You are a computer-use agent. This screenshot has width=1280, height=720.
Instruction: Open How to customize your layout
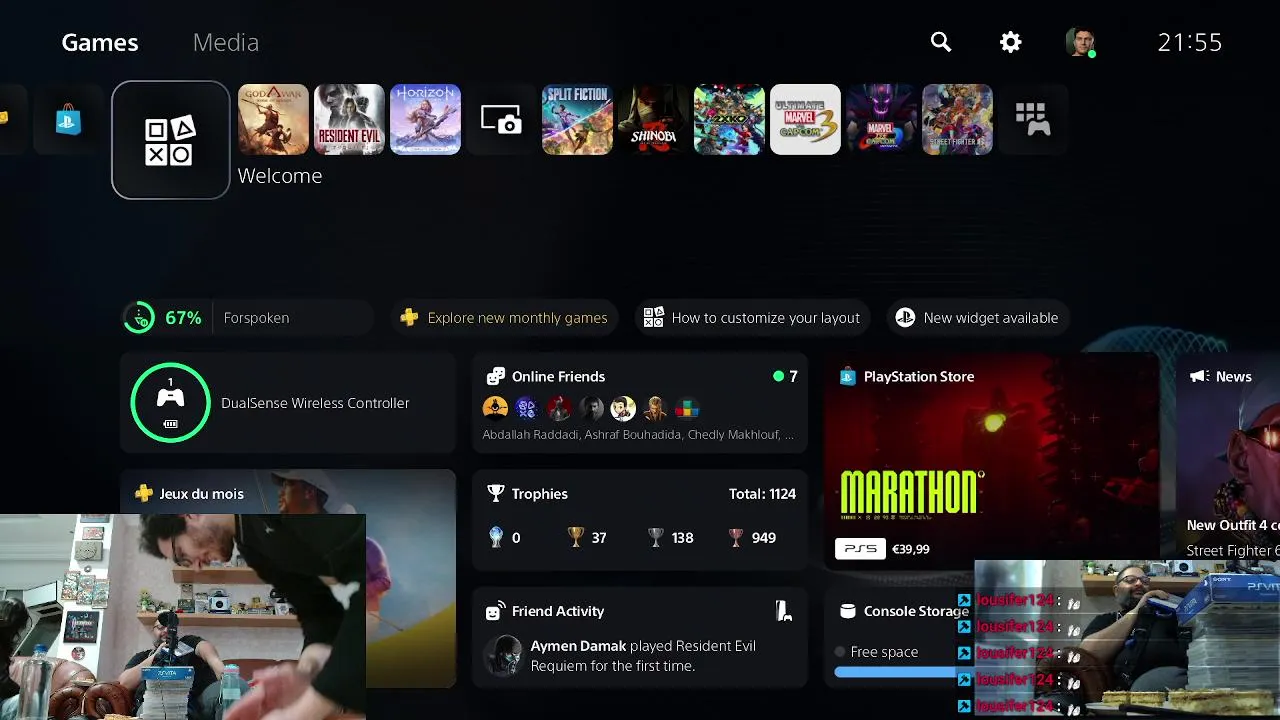coord(752,318)
